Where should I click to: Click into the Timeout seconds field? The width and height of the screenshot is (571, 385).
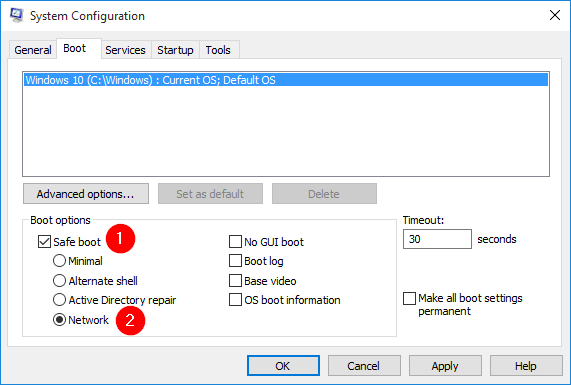pos(437,239)
